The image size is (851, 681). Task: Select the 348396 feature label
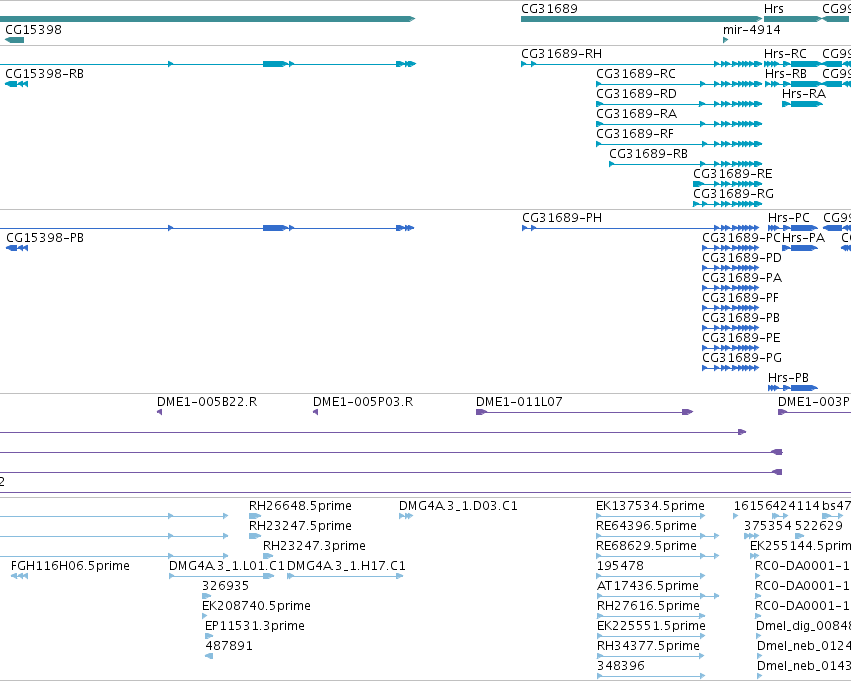[620, 666]
